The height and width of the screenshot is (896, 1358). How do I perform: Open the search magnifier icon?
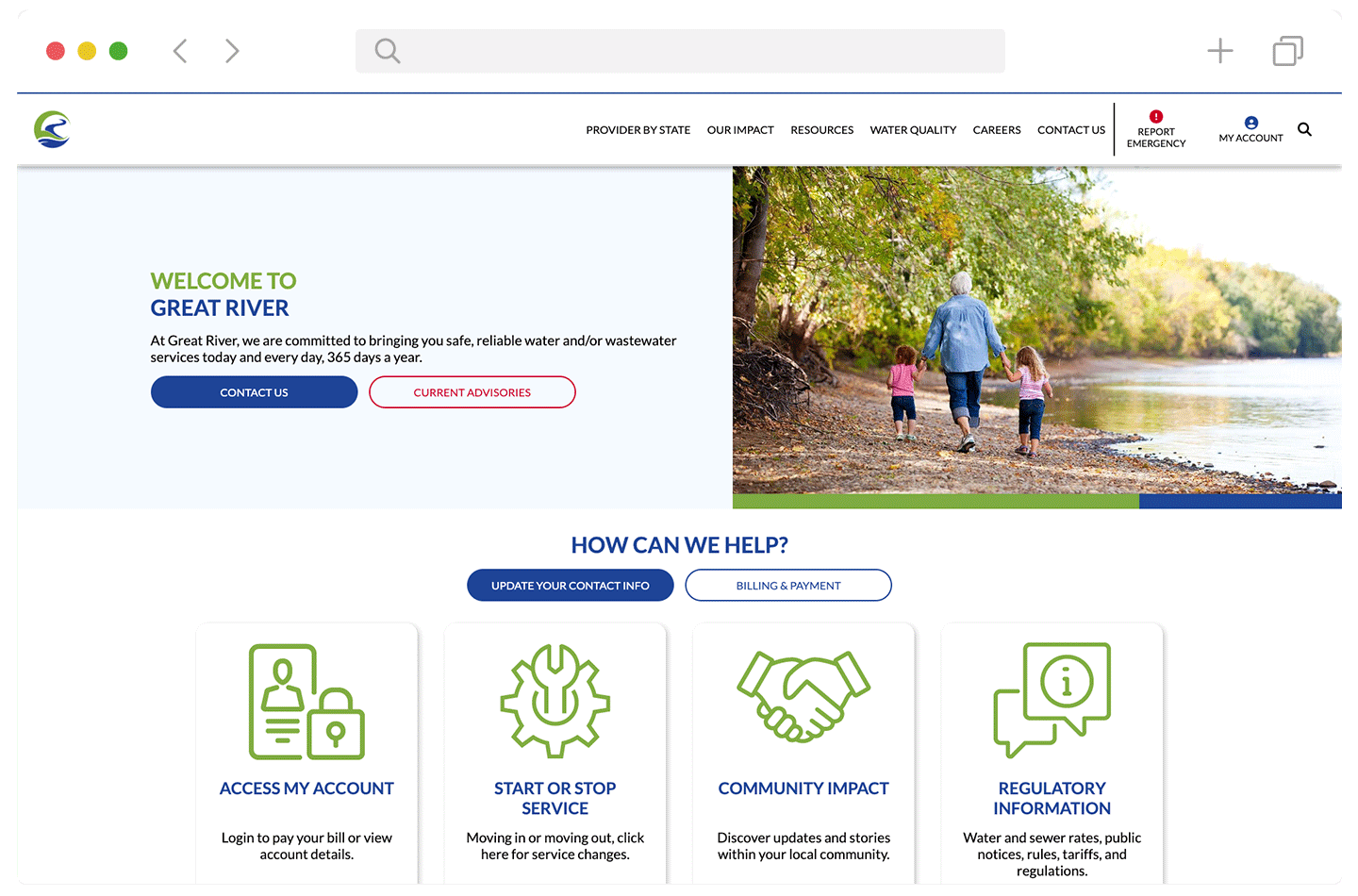(1304, 129)
